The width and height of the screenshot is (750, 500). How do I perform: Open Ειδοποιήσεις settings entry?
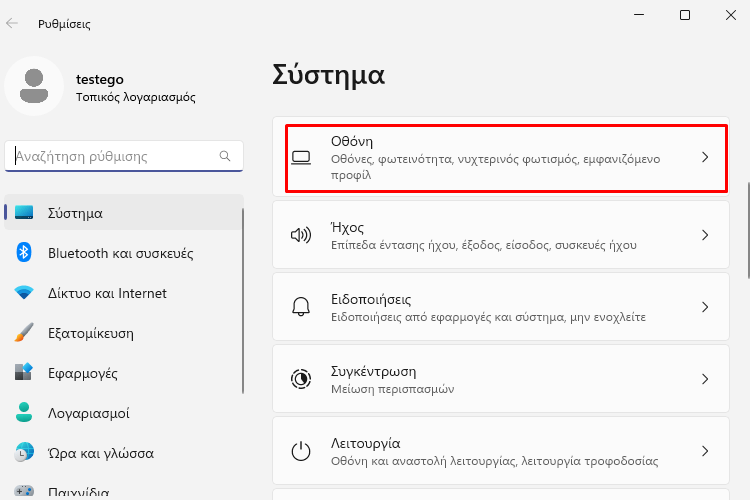point(501,307)
